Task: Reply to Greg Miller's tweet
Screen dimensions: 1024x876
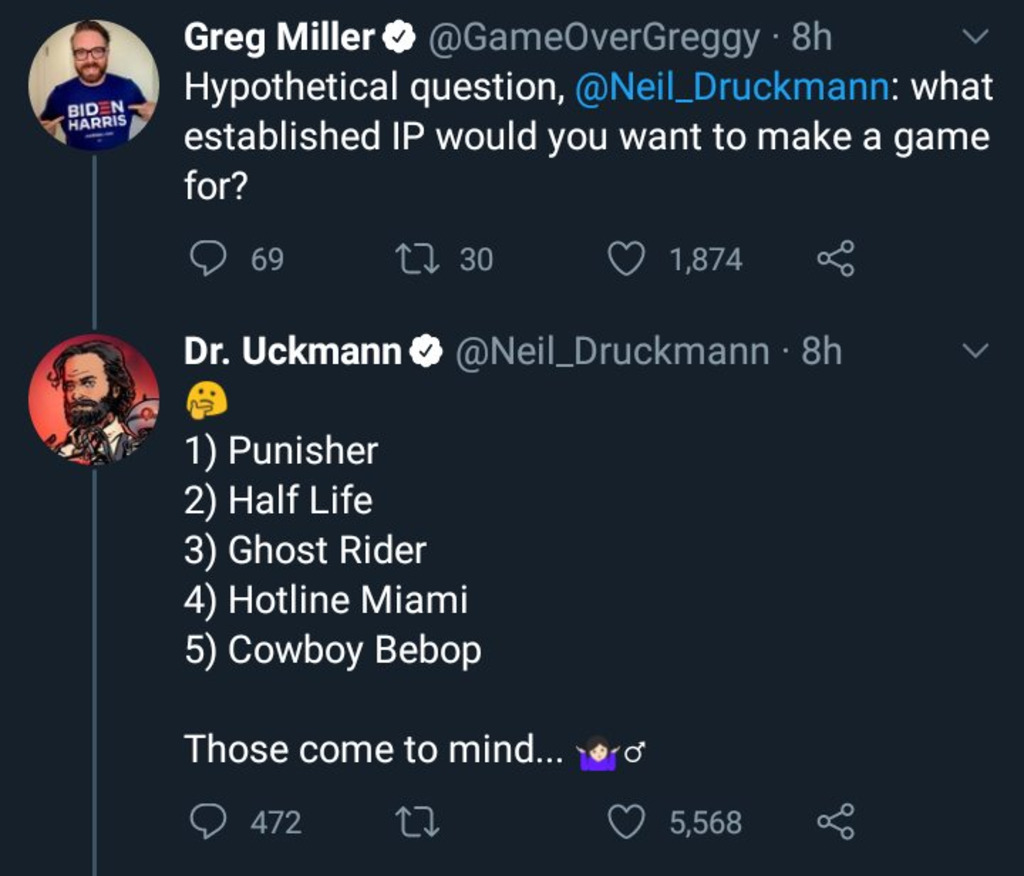Action: point(208,259)
